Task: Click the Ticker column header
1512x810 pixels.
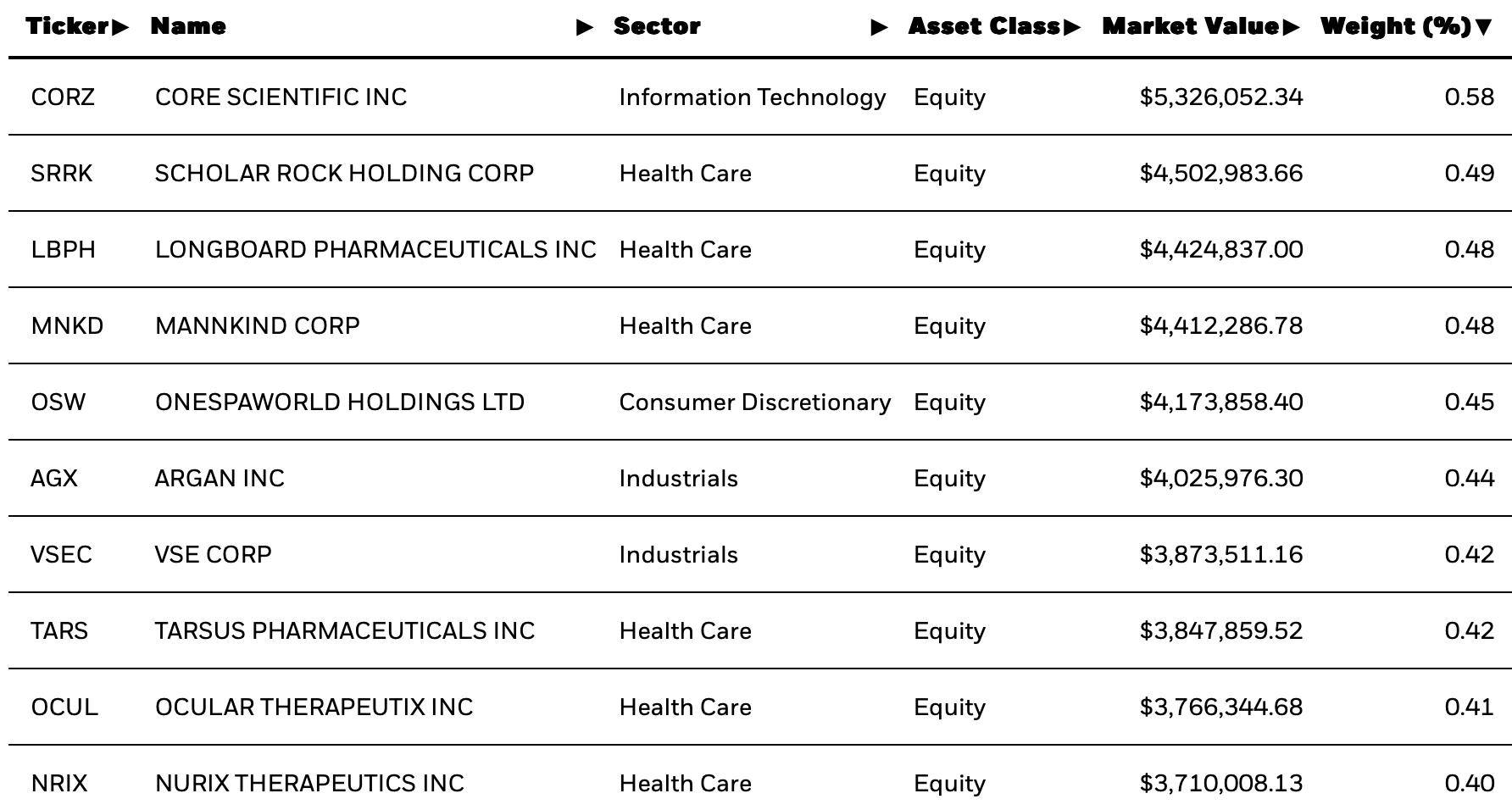Action: click(x=67, y=26)
